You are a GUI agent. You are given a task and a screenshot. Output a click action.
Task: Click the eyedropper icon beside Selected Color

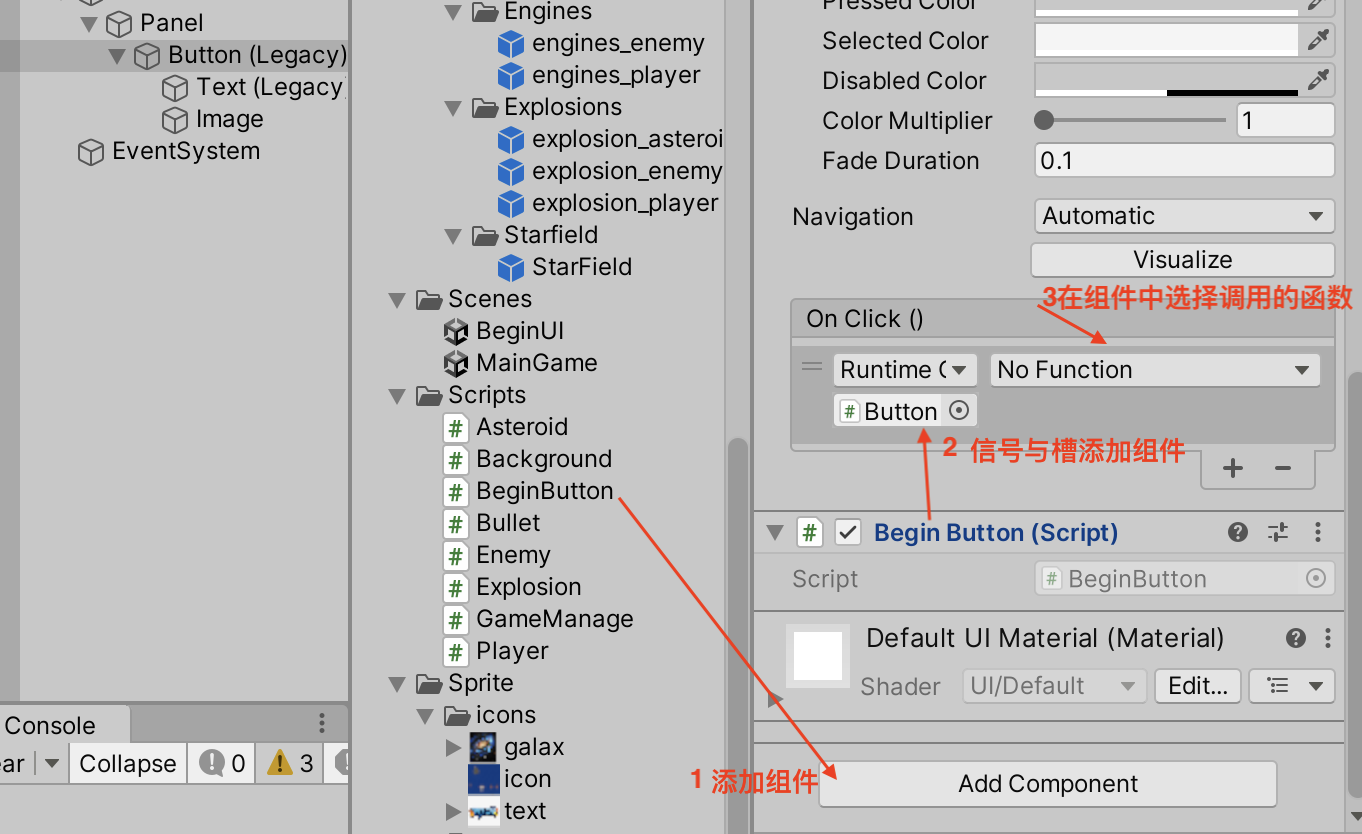[1318, 40]
